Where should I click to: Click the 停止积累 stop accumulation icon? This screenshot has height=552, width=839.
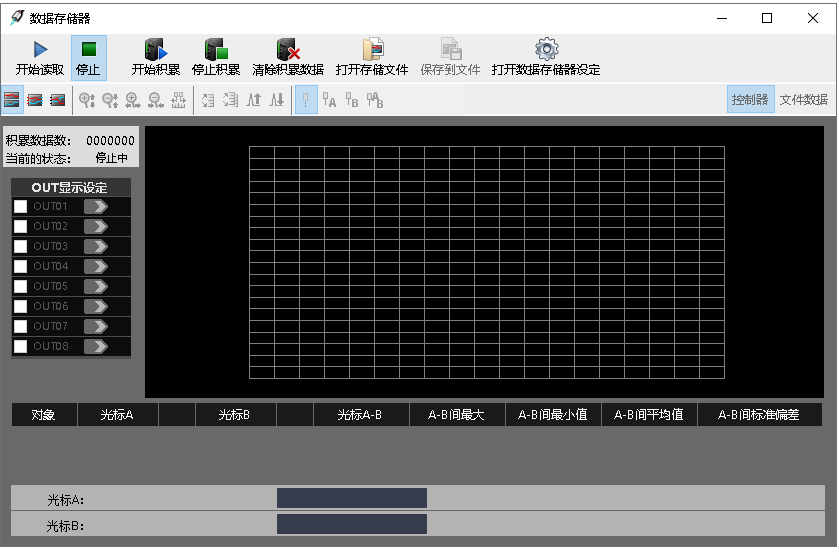tap(215, 50)
